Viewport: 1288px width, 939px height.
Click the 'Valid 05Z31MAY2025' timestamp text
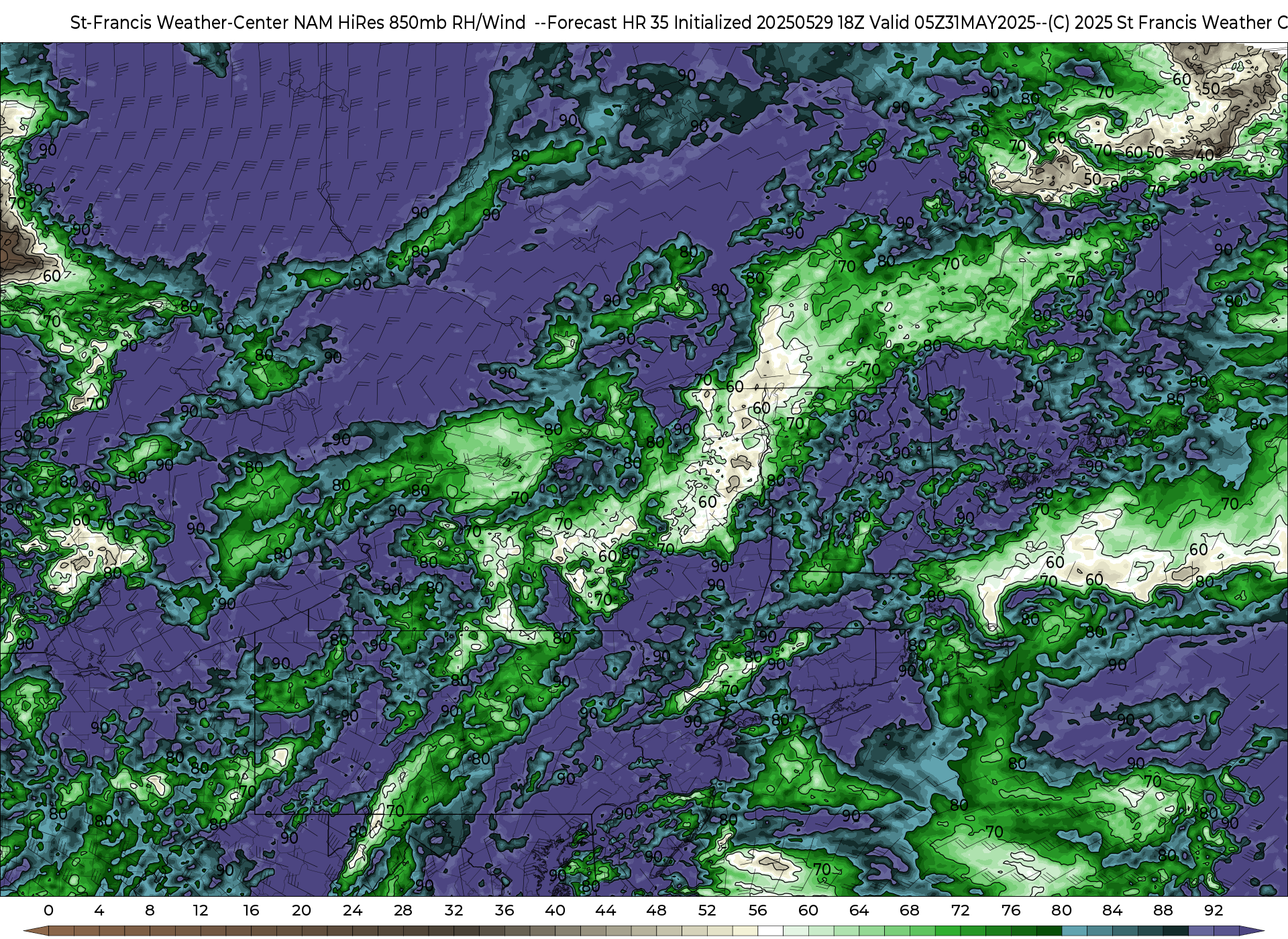pos(953,23)
